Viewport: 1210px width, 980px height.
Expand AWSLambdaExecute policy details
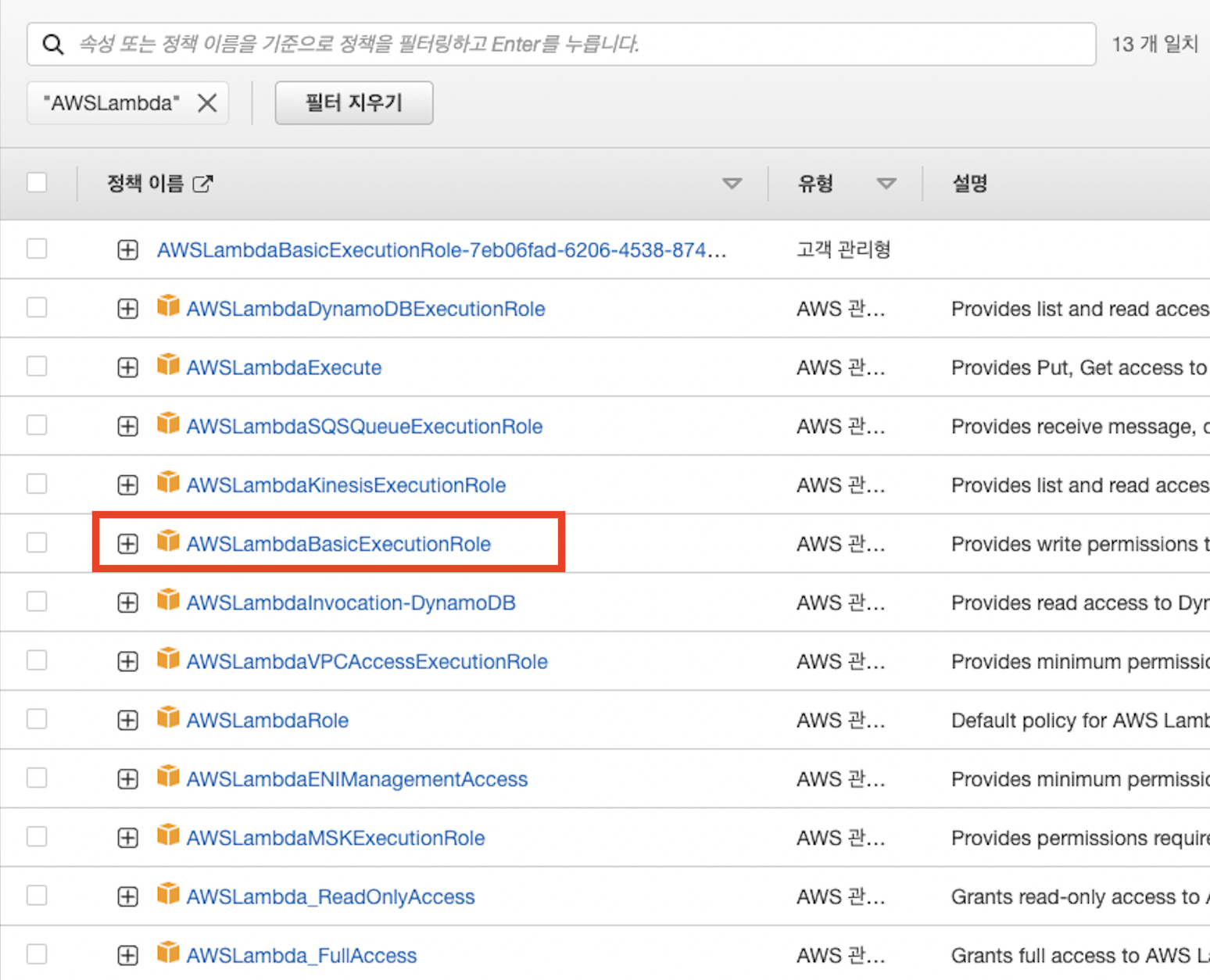pos(127,367)
